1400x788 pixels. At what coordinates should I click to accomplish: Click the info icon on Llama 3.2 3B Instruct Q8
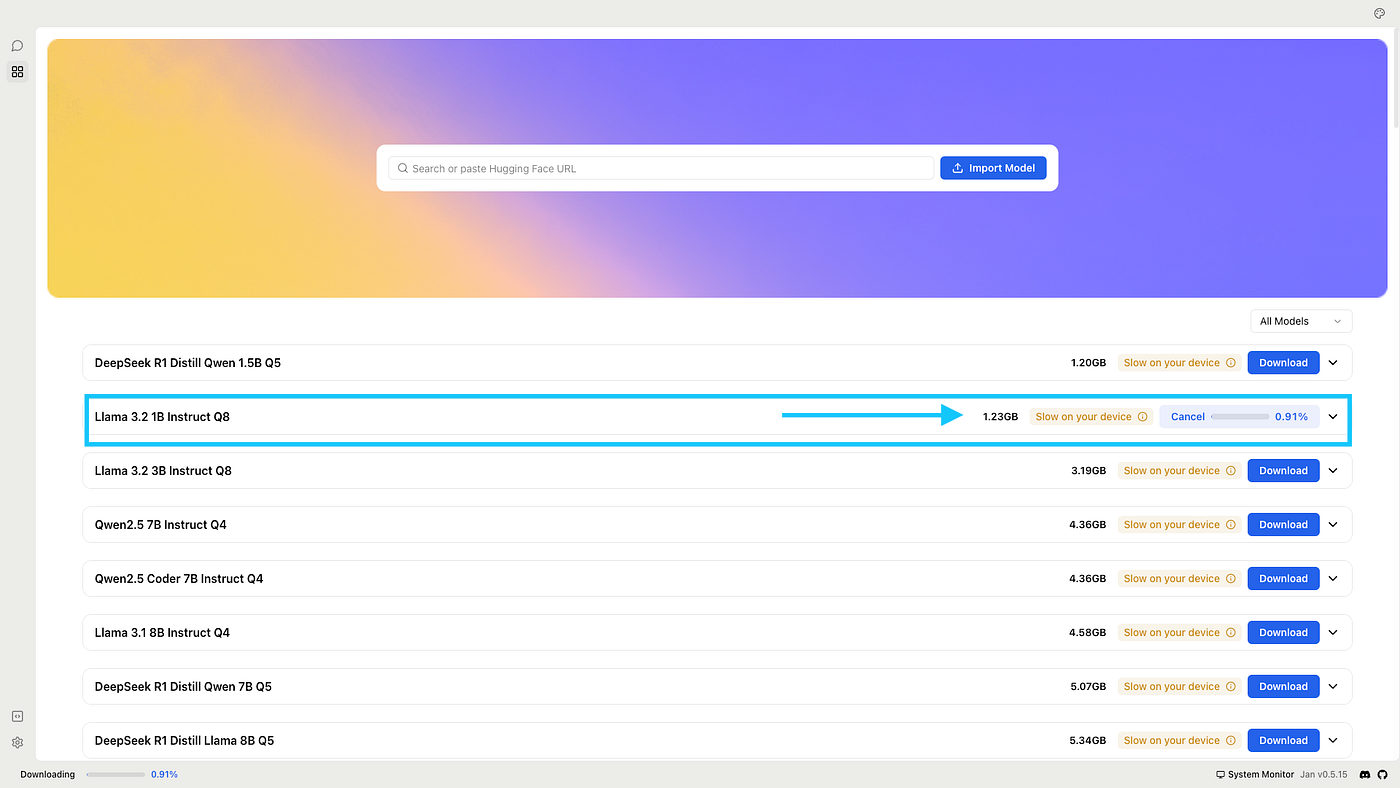(1231, 471)
